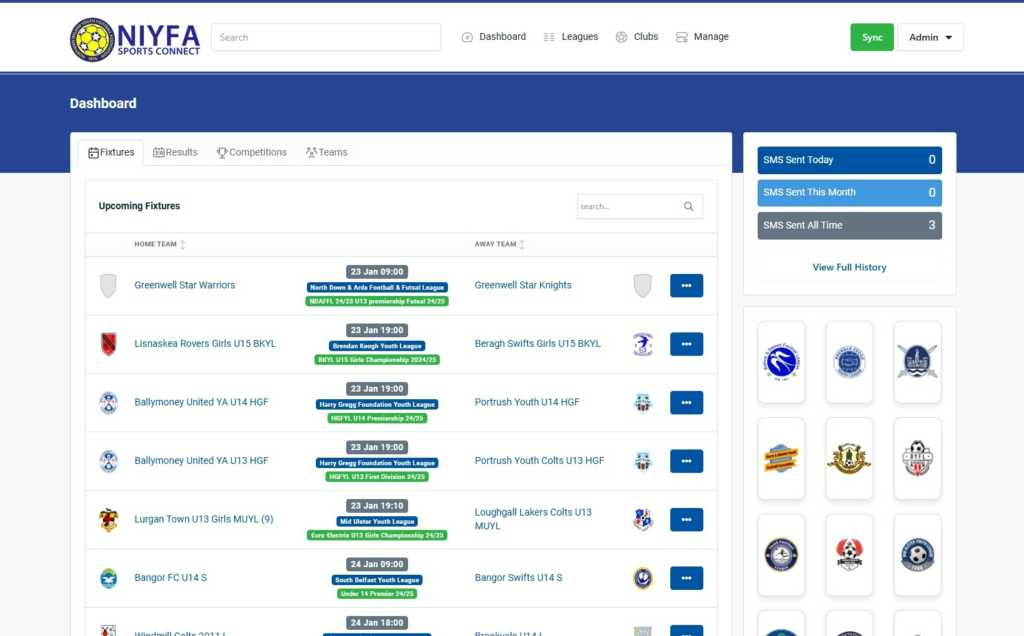Click the Bangor FC U14 S crest
Viewport: 1024px width, 636px height.
pos(108,578)
